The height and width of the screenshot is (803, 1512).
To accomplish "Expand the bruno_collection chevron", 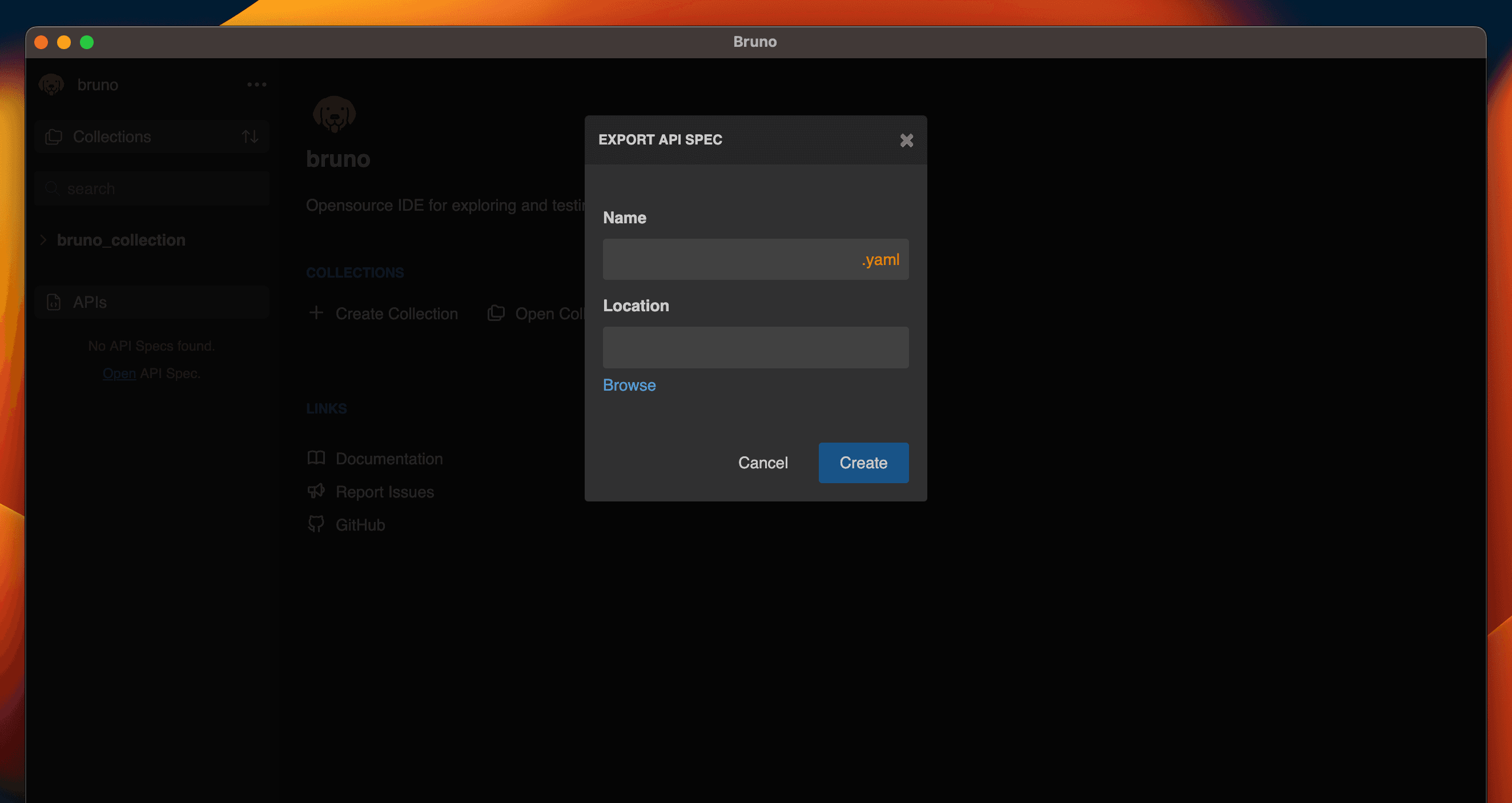I will coord(43,240).
